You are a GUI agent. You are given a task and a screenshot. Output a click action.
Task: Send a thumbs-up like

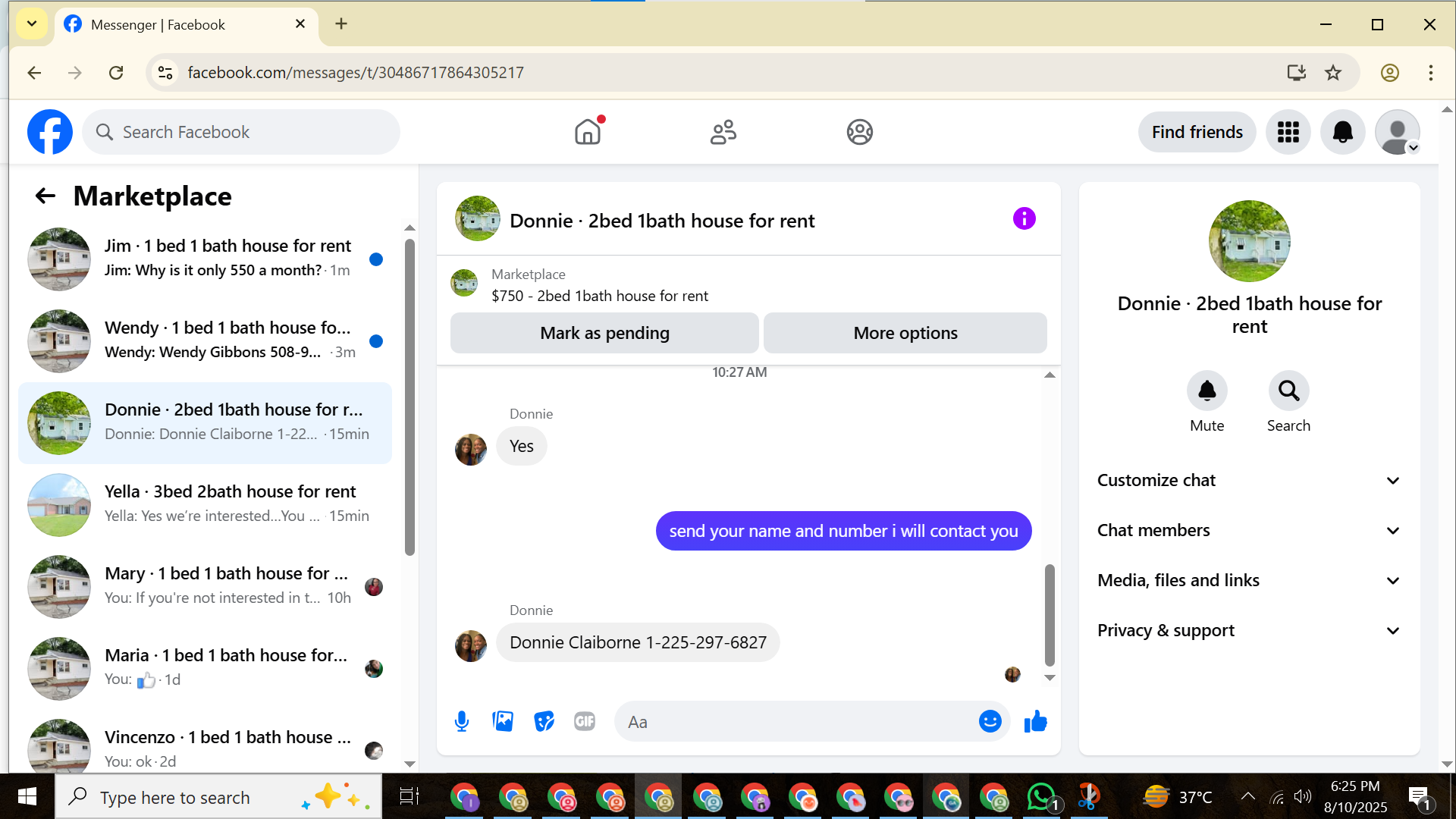1035,721
